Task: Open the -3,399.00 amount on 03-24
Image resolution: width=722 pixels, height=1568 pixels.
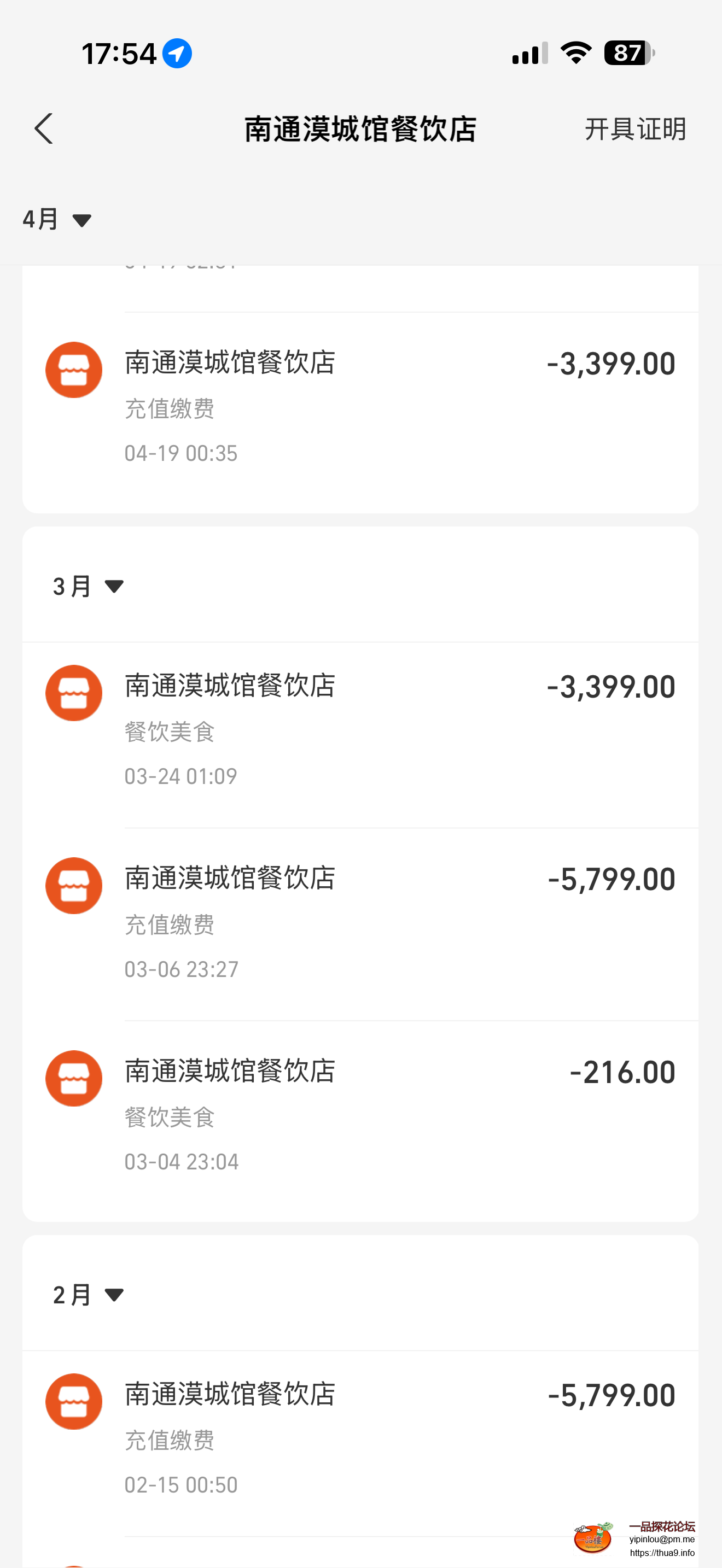Action: pyautogui.click(x=611, y=687)
